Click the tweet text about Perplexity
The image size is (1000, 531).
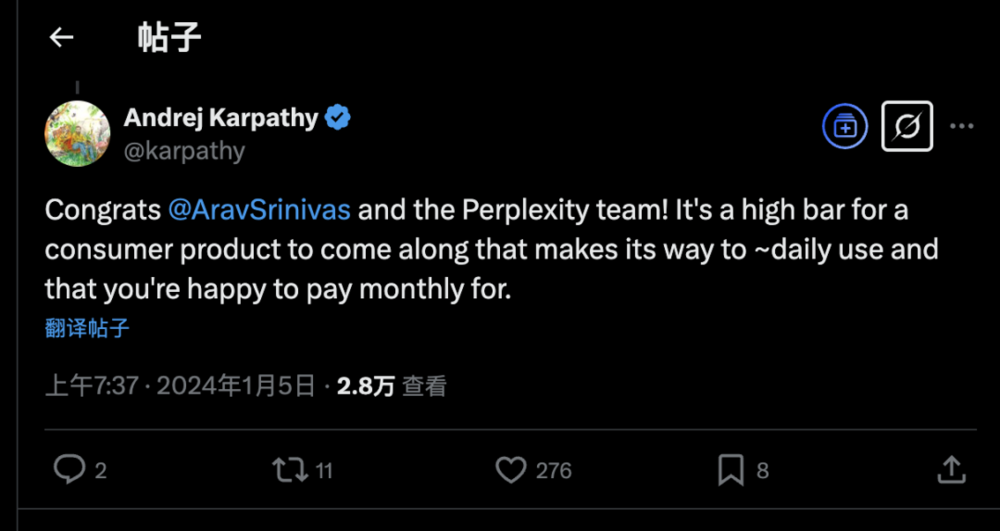tap(490, 250)
